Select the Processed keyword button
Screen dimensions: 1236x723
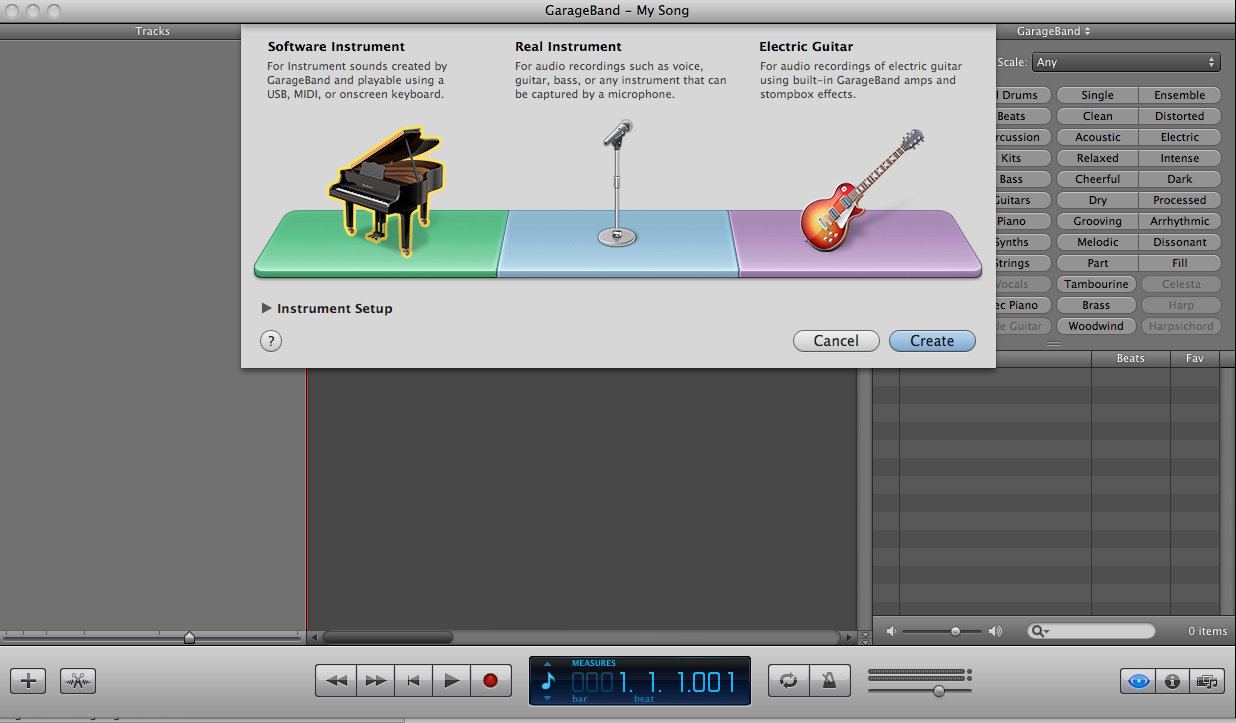click(1180, 200)
